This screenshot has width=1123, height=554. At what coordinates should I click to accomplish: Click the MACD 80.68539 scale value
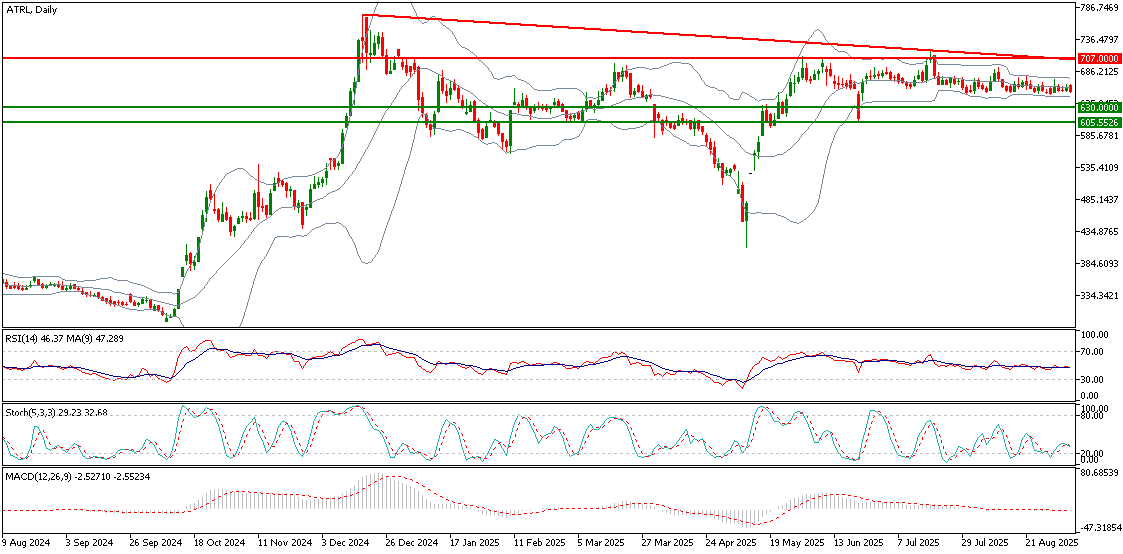click(x=1099, y=472)
